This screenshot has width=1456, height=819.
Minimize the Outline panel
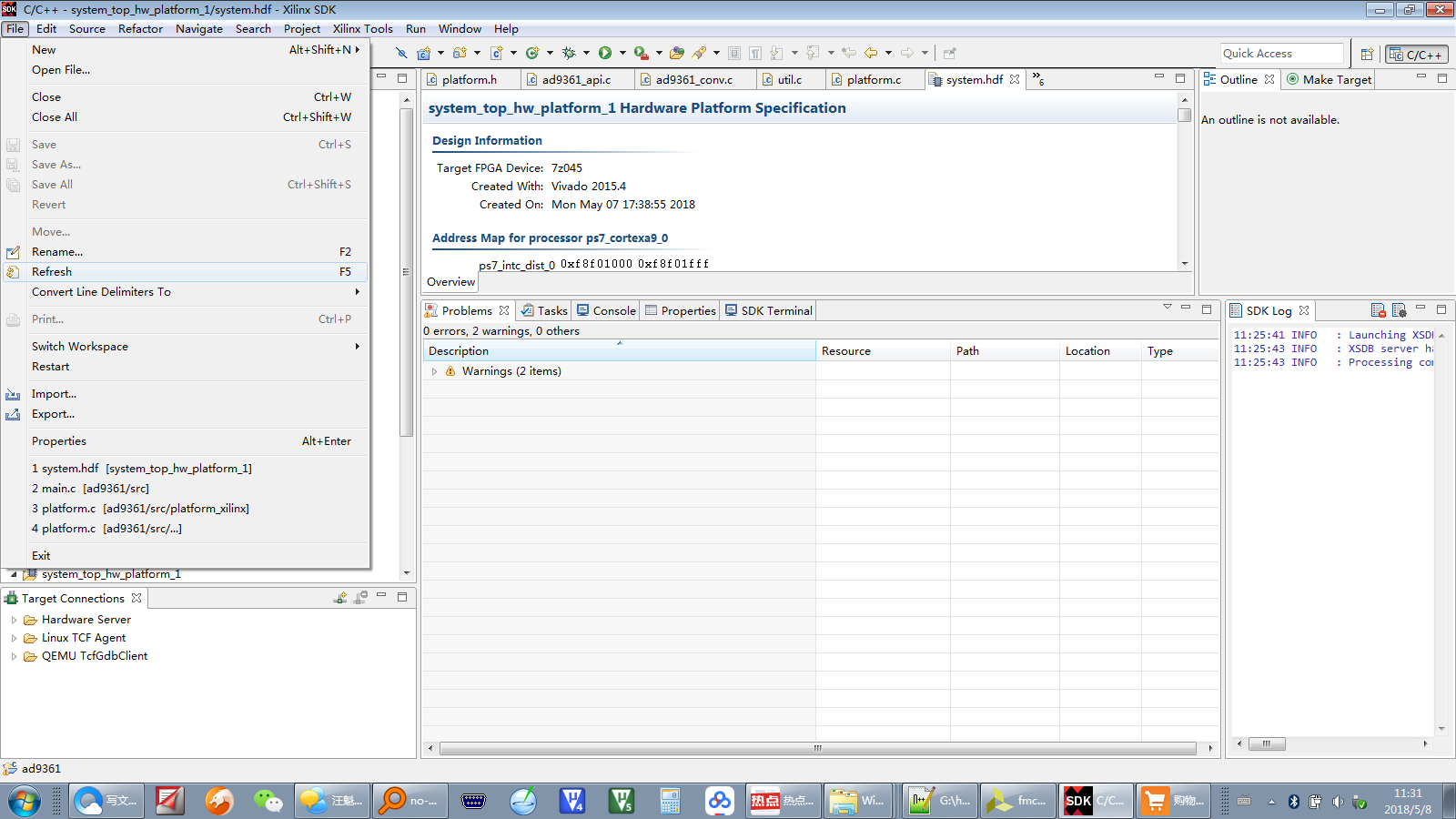pyautogui.click(x=1421, y=78)
